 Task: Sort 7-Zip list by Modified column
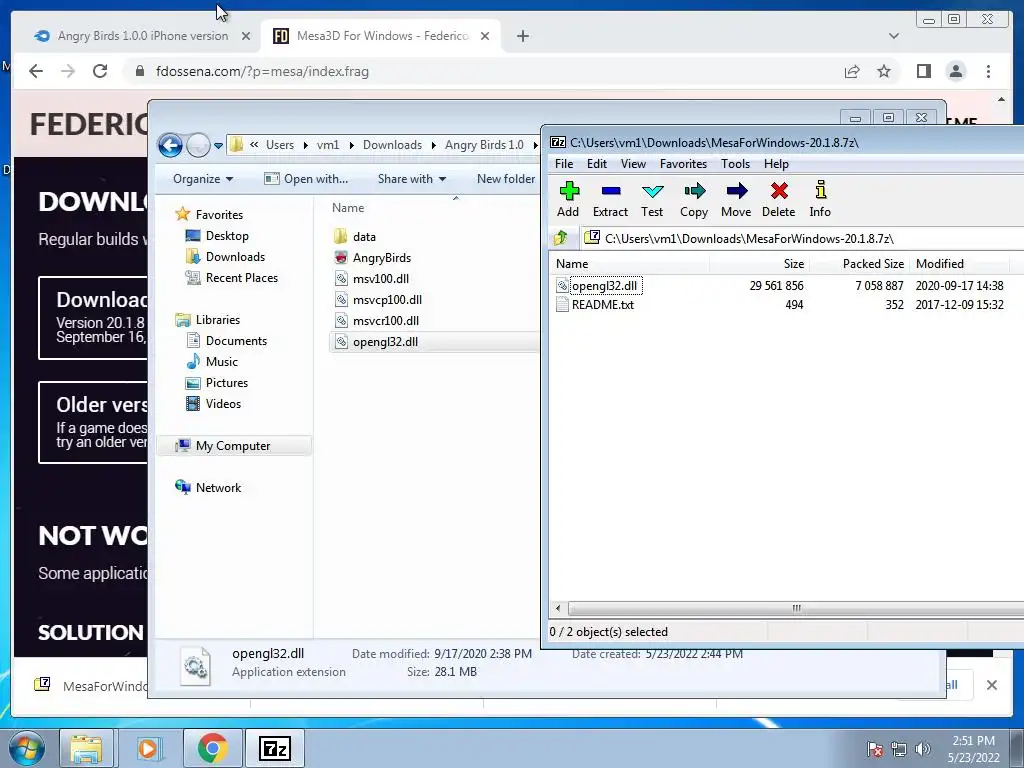[x=960, y=264]
